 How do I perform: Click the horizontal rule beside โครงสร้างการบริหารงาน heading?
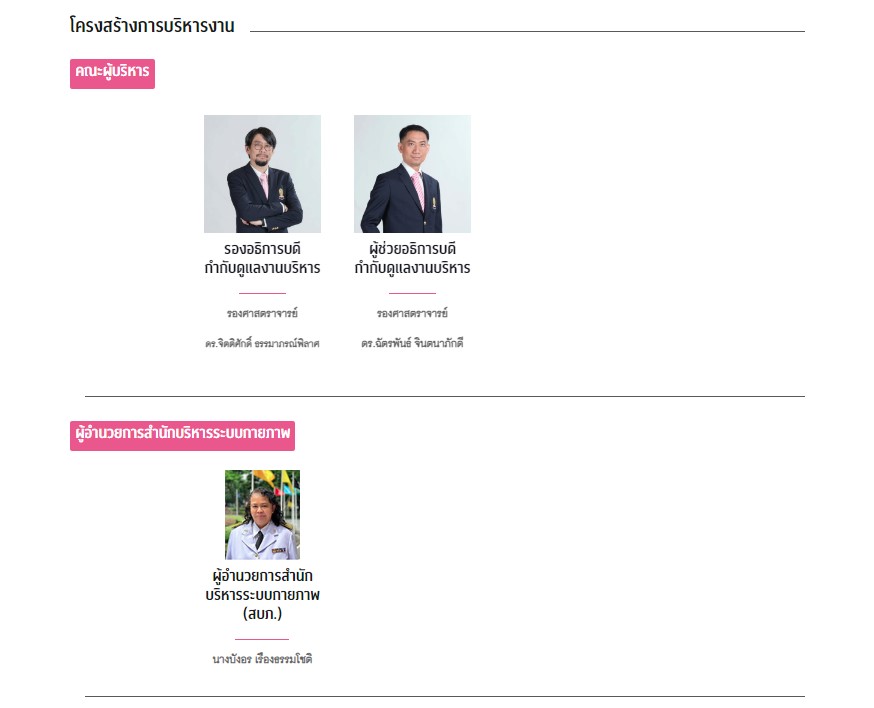[527, 31]
